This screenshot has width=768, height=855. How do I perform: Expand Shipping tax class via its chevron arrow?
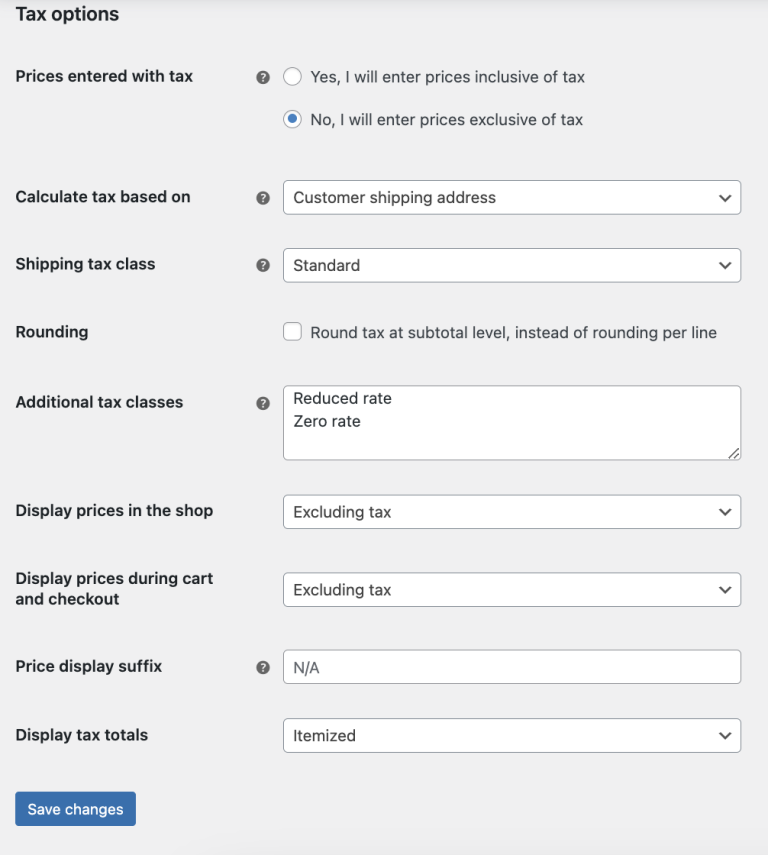(x=726, y=265)
